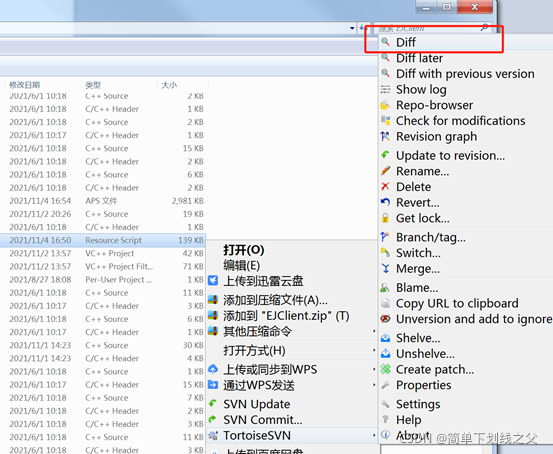Image resolution: width=553 pixels, height=454 pixels.
Task: Click the Blame icon
Action: pyautogui.click(x=385, y=287)
